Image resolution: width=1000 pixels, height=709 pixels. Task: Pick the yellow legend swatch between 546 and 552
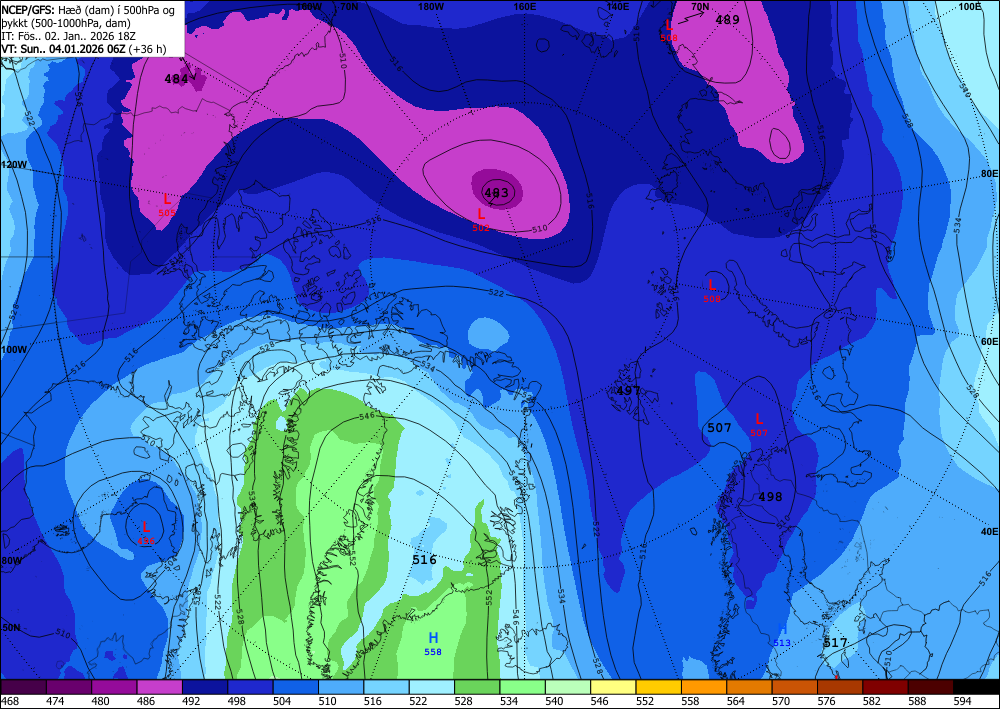pos(613,687)
